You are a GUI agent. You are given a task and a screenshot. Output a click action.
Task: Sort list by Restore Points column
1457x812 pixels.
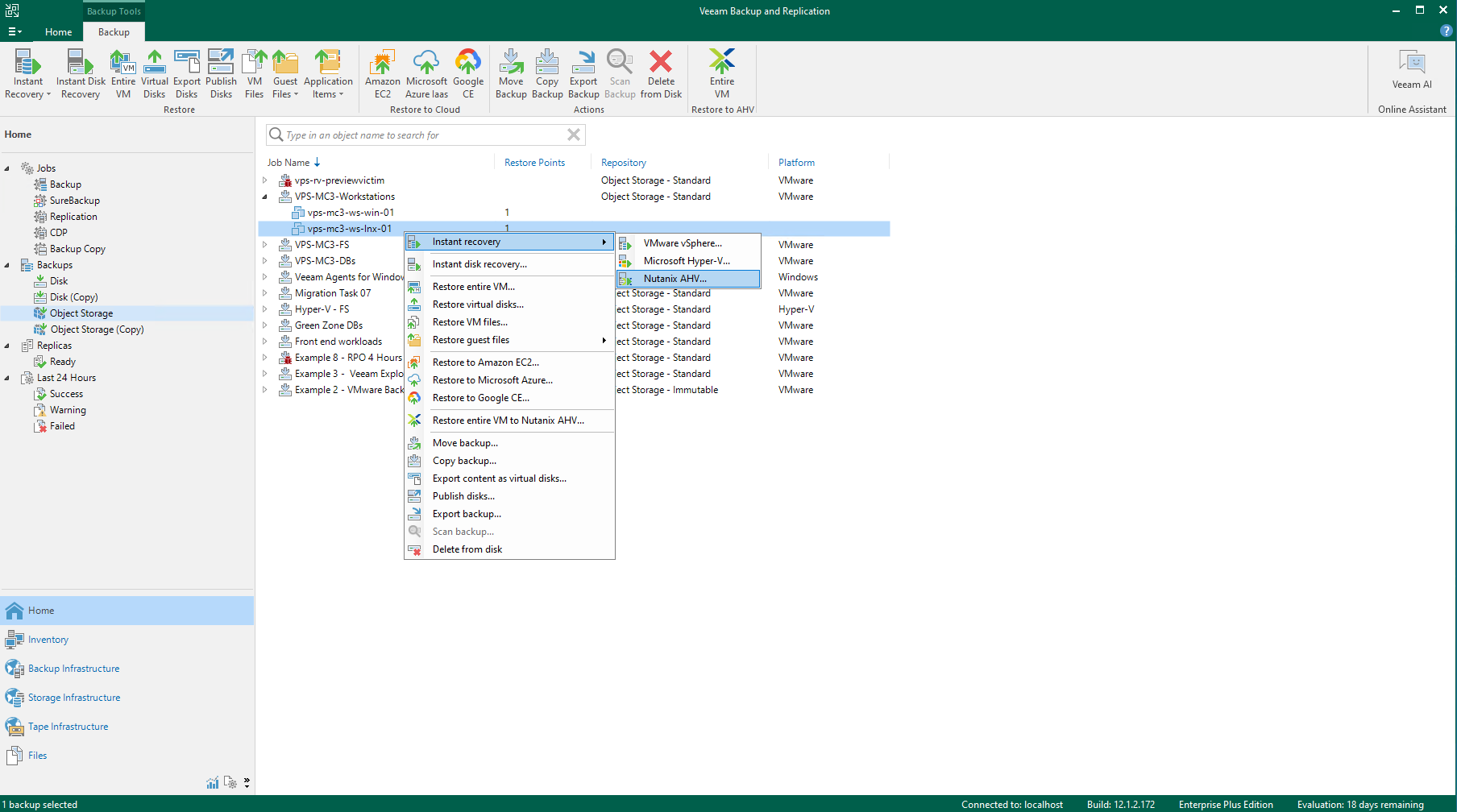pos(534,163)
